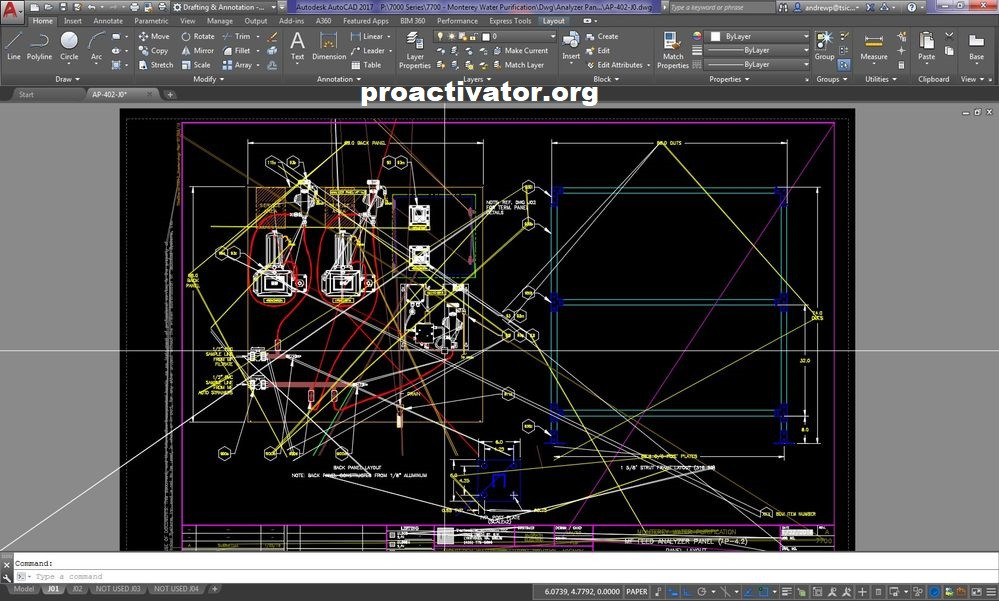Viewport: 999px width, 601px height.
Task: Expand the Annotation panel
Action: 339,79
